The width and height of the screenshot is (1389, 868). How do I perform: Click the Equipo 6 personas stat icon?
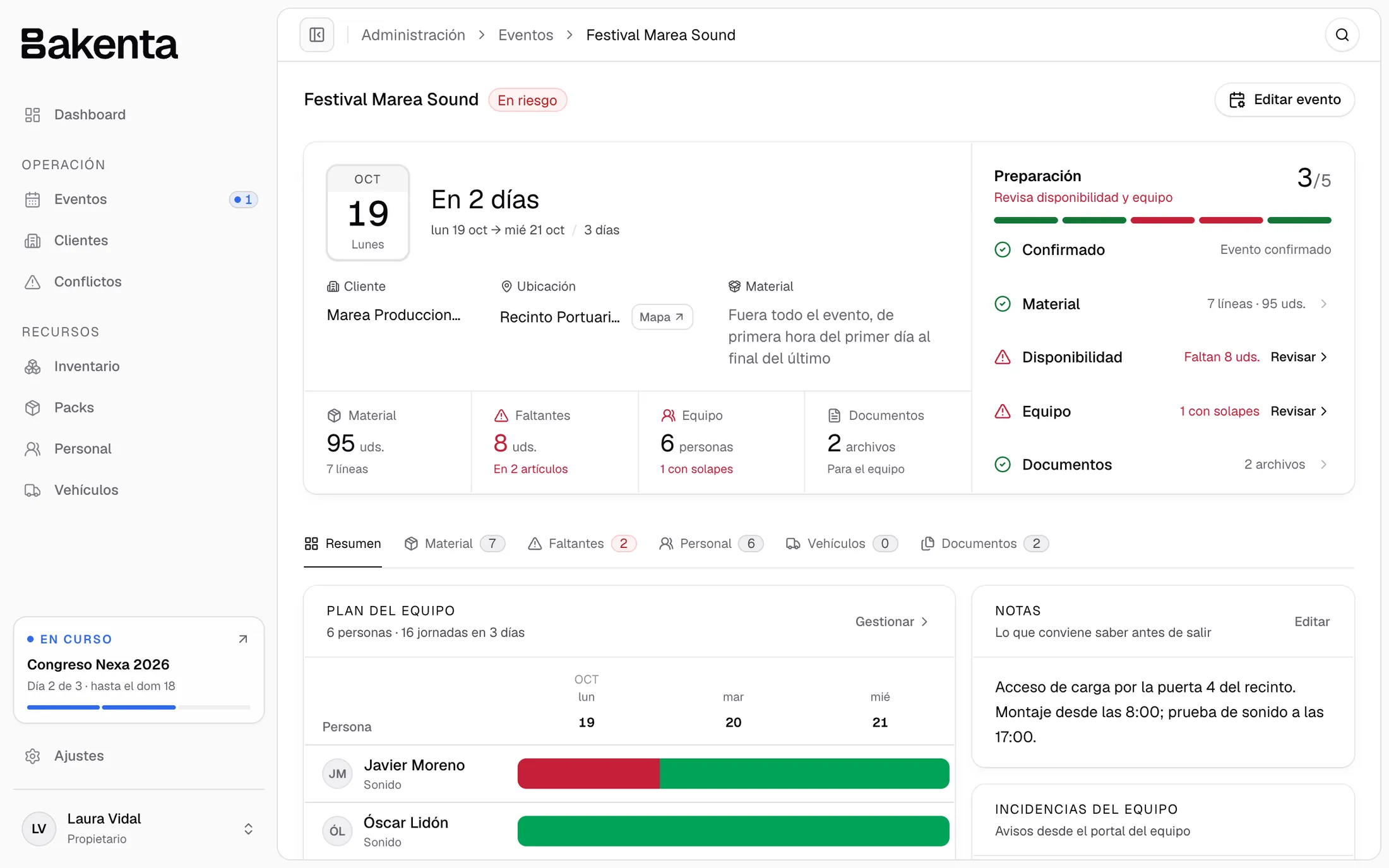(x=668, y=415)
